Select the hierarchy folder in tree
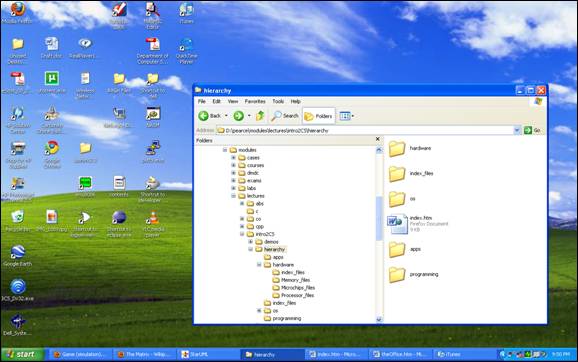 [x=271, y=250]
